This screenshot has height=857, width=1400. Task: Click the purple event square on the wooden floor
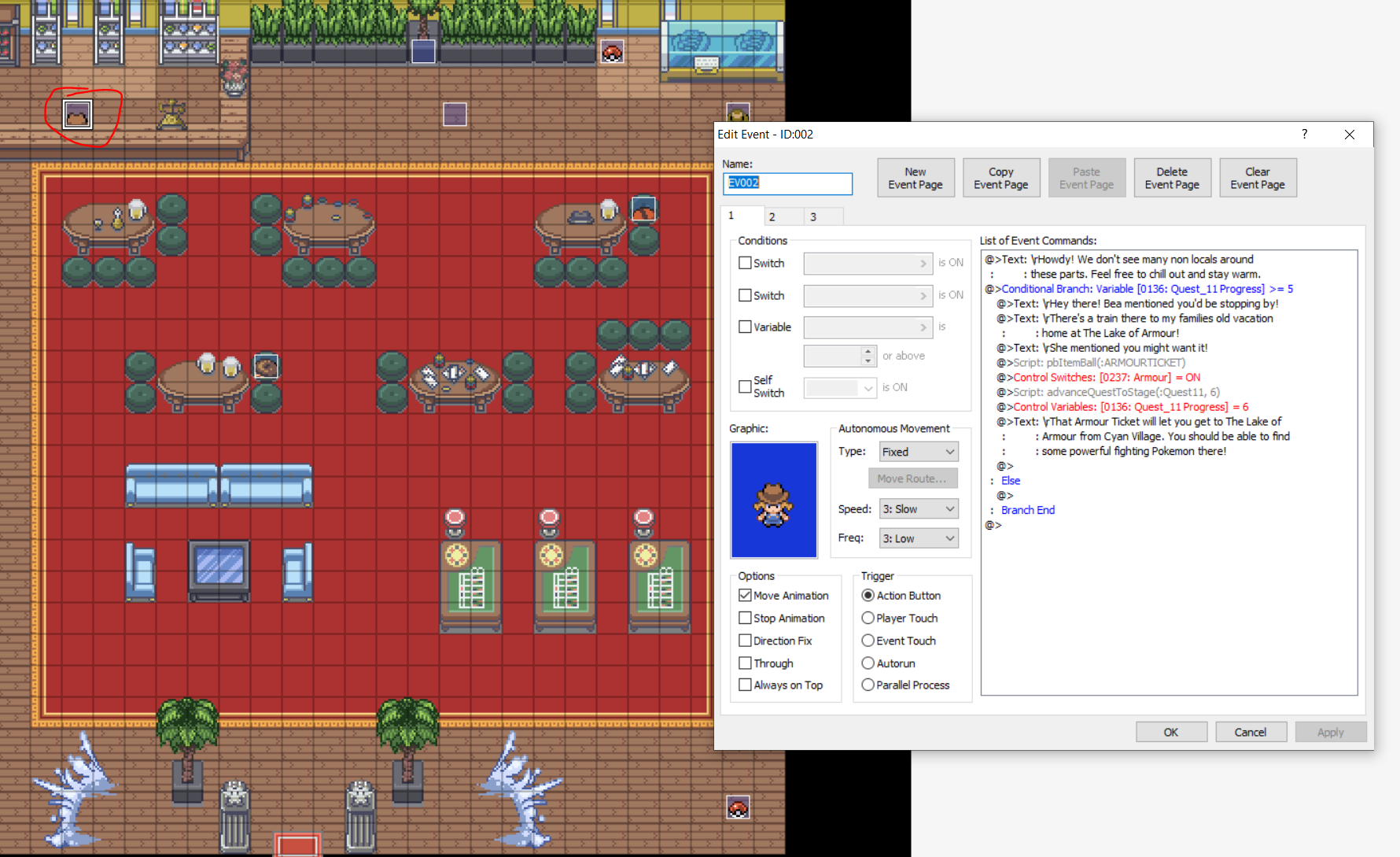tap(455, 115)
